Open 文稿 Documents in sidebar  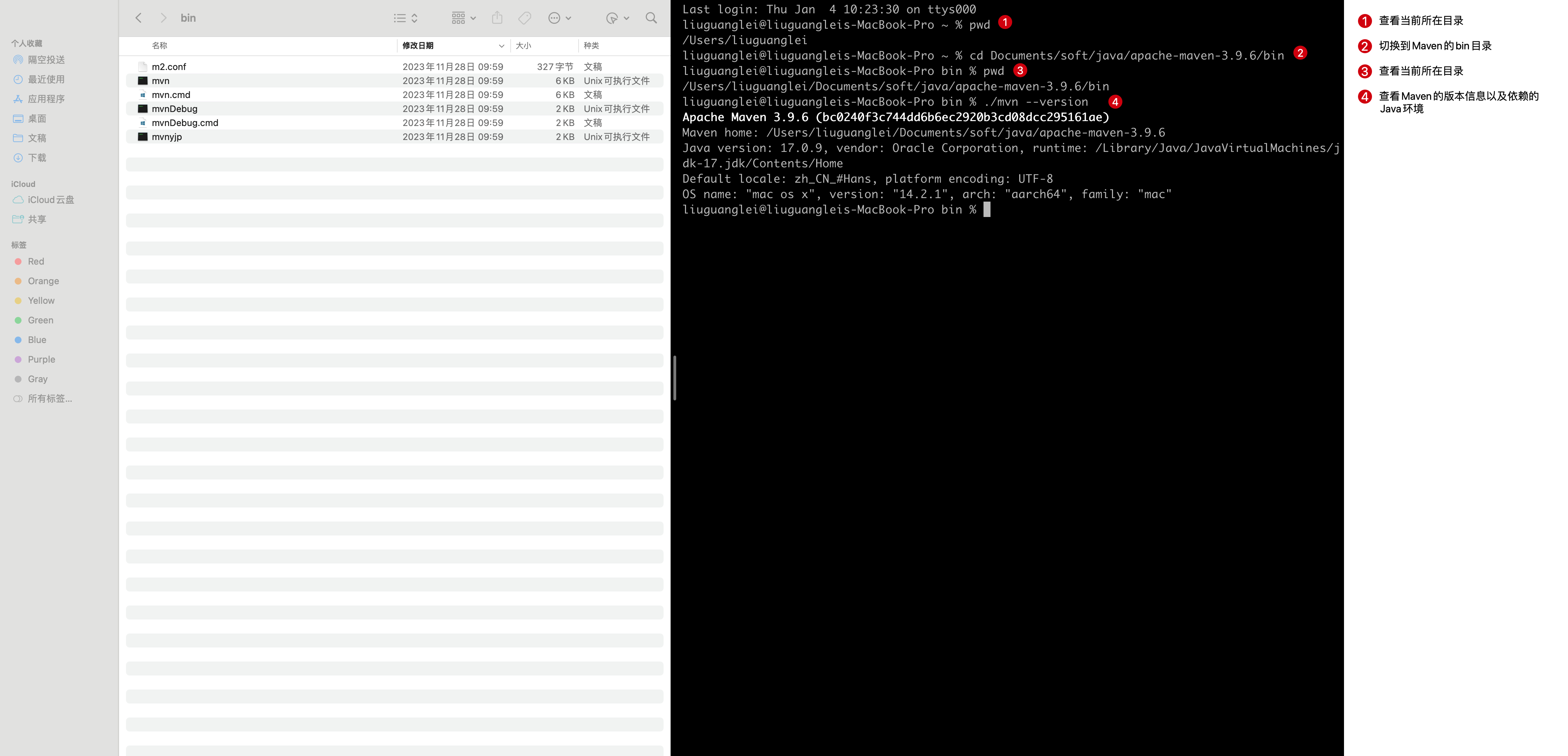click(30, 138)
